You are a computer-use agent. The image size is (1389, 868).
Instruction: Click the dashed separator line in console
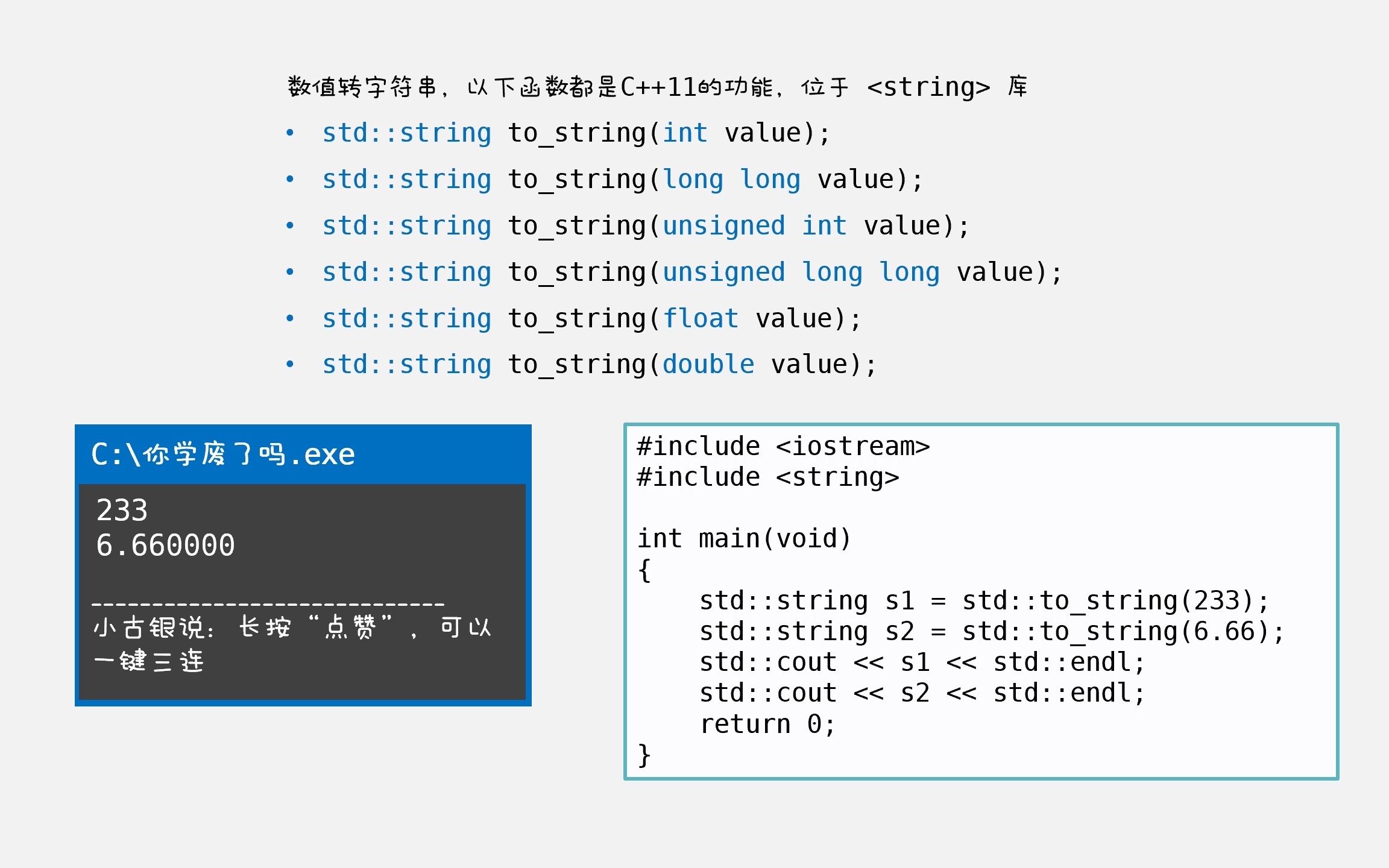(268, 603)
